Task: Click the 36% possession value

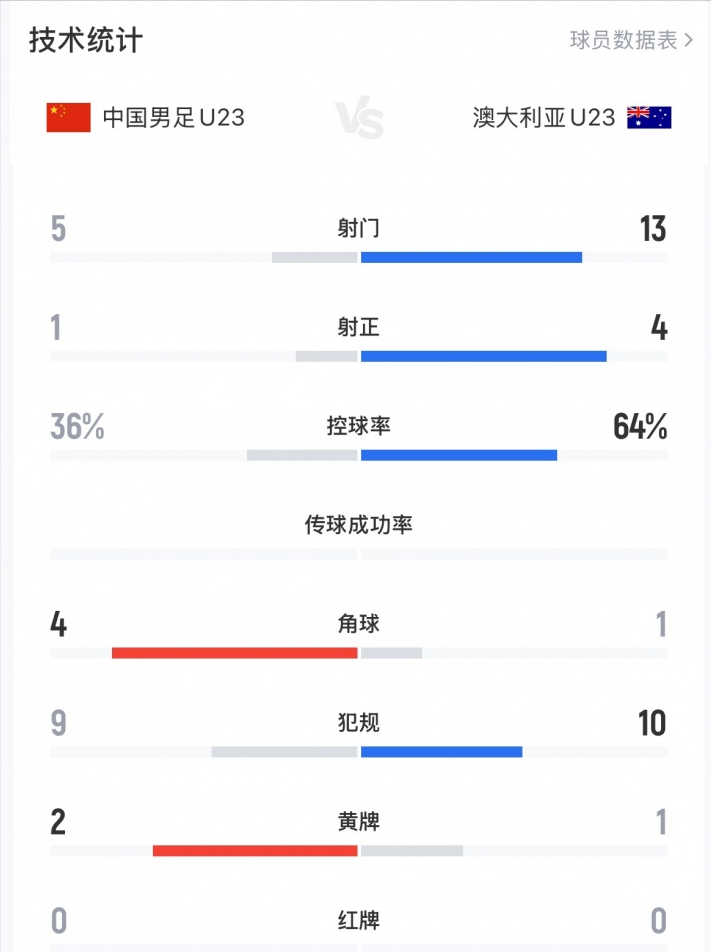Action: 77,427
